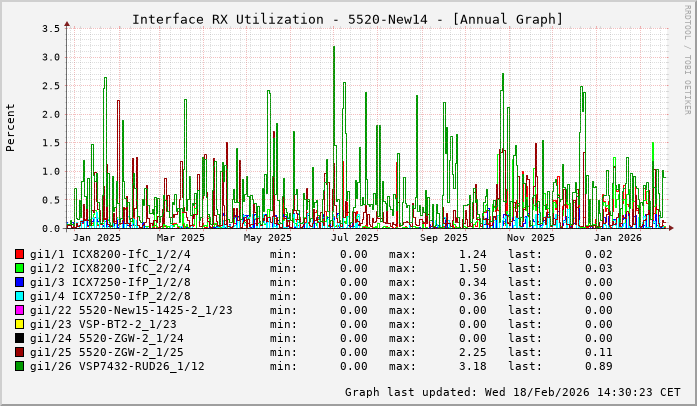This screenshot has height=406, width=697.
Task: Click the dark green gi1/26 legend swatch
Action: (20, 366)
